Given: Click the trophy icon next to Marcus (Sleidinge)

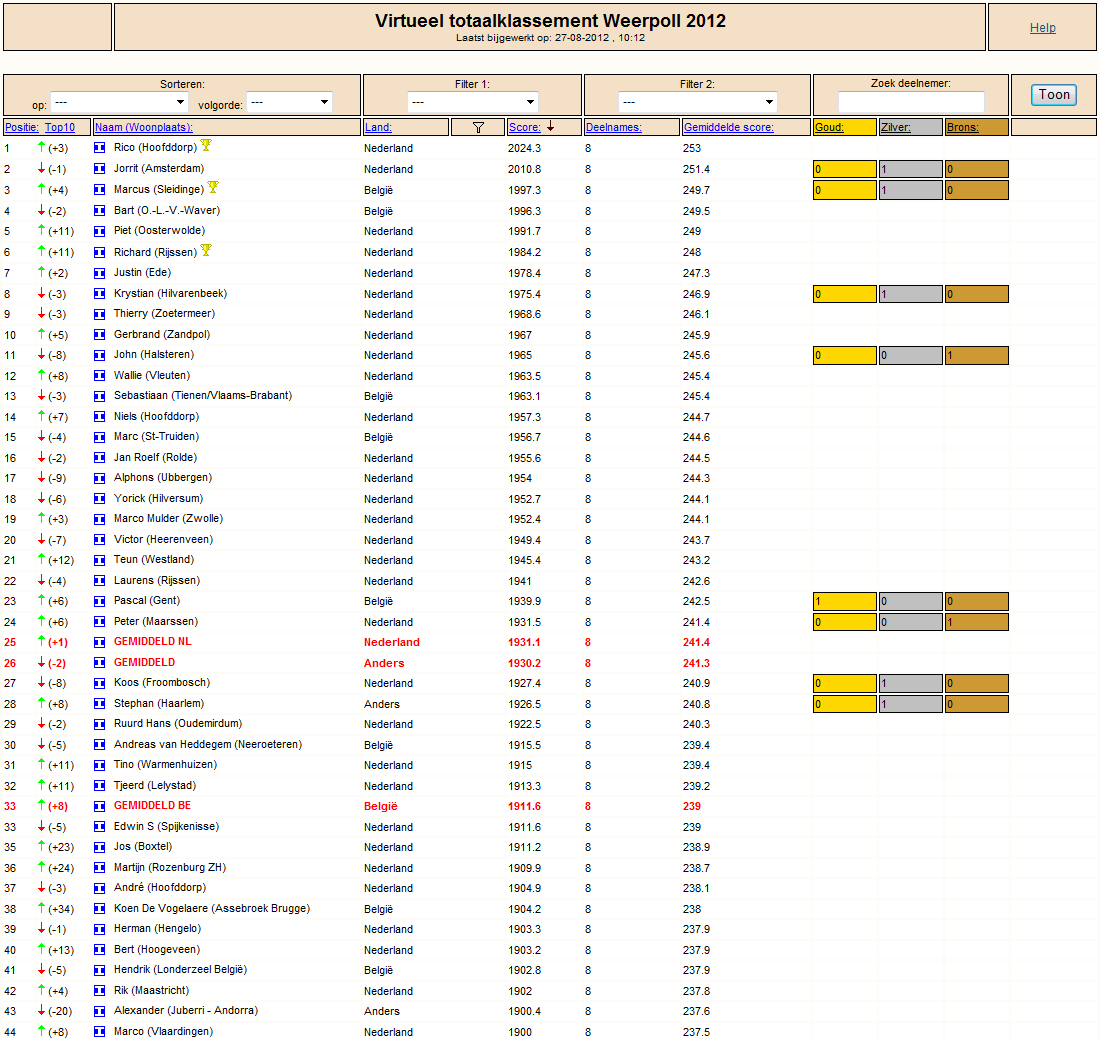Looking at the screenshot, I should coord(213,187).
